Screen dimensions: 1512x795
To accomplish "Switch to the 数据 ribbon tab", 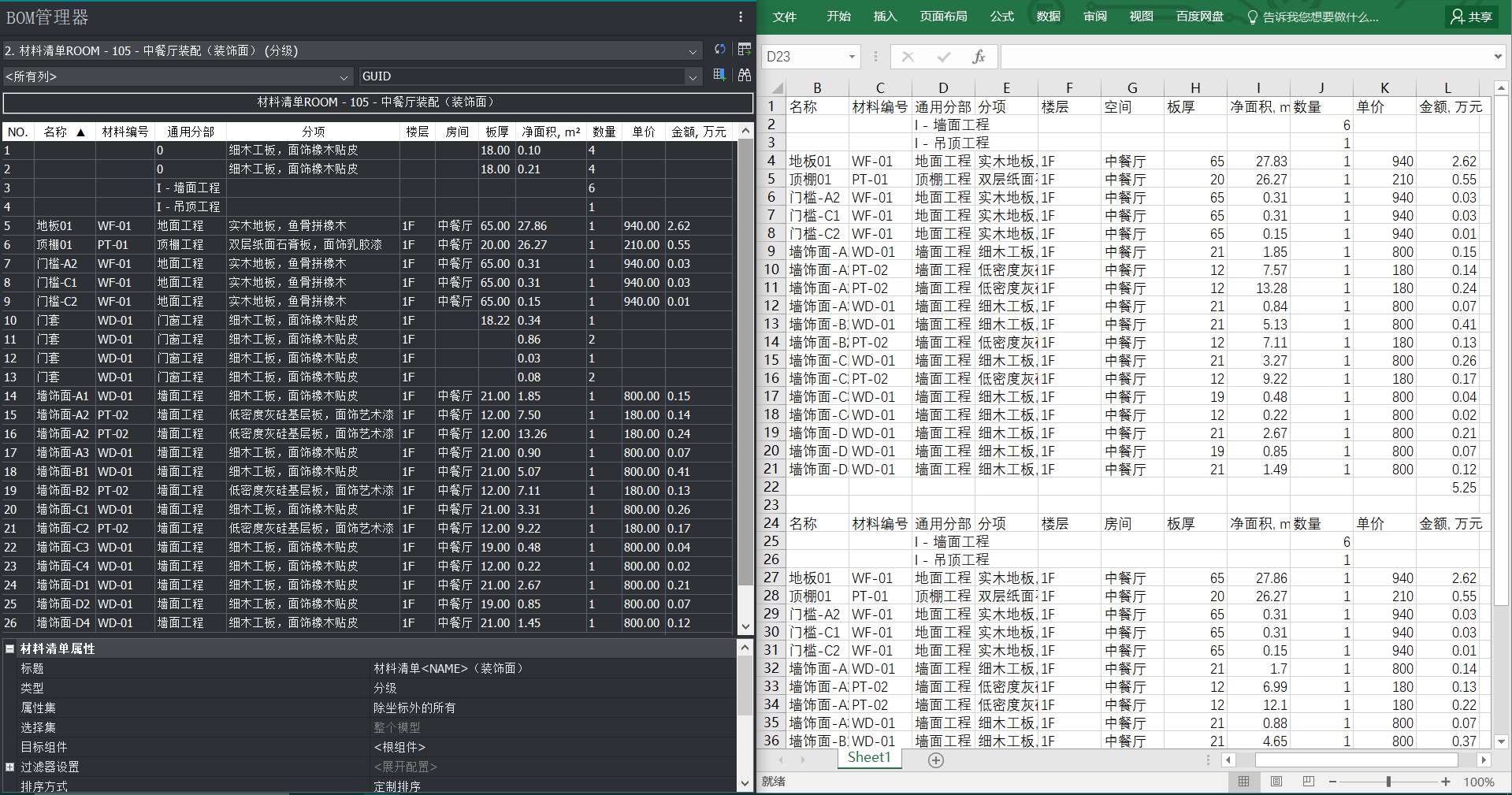I will pos(1048,17).
